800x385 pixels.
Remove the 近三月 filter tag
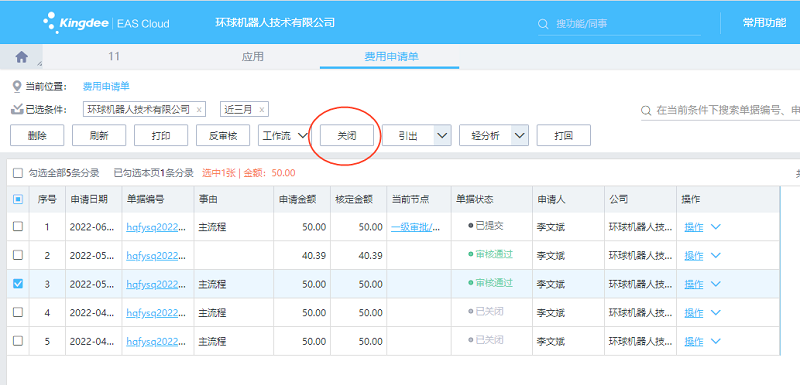click(261, 109)
